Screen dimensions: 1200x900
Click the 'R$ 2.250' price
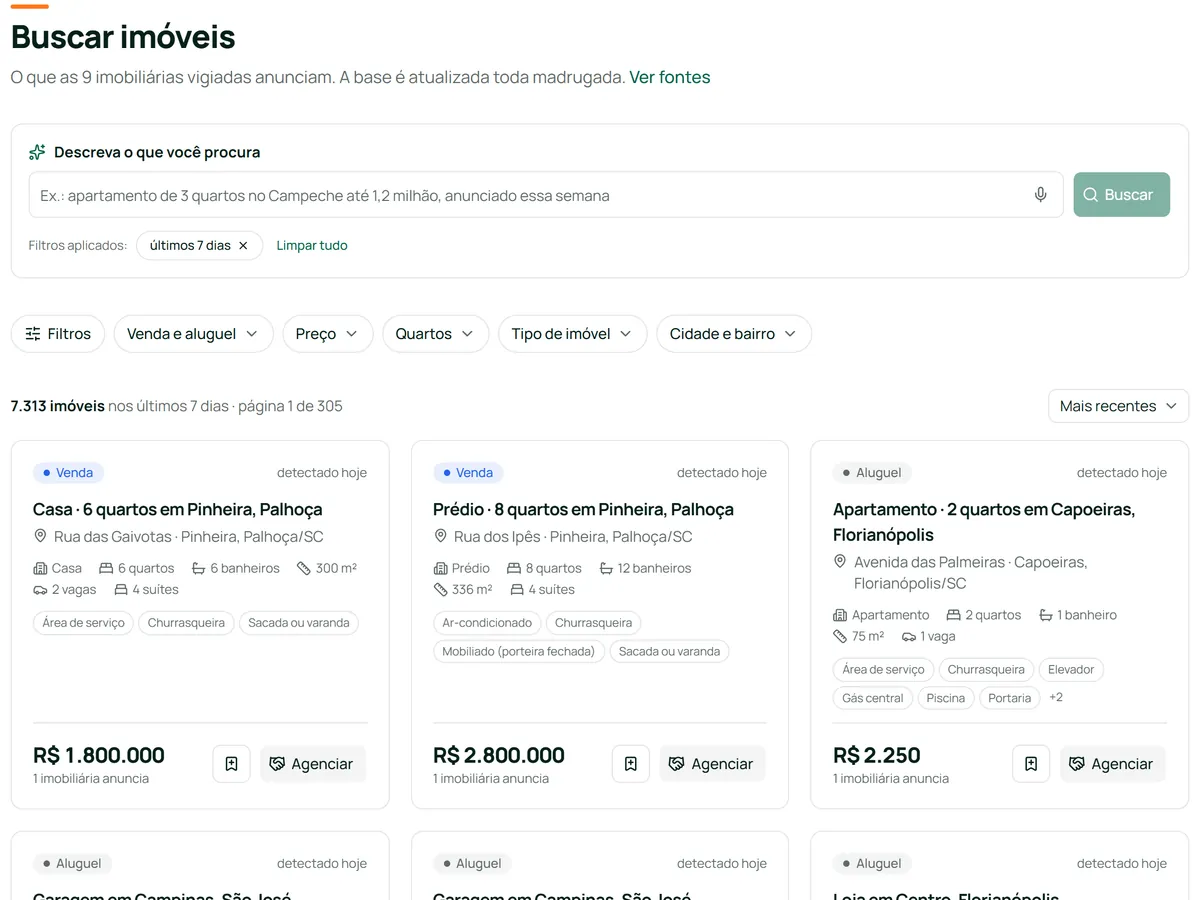877,755
